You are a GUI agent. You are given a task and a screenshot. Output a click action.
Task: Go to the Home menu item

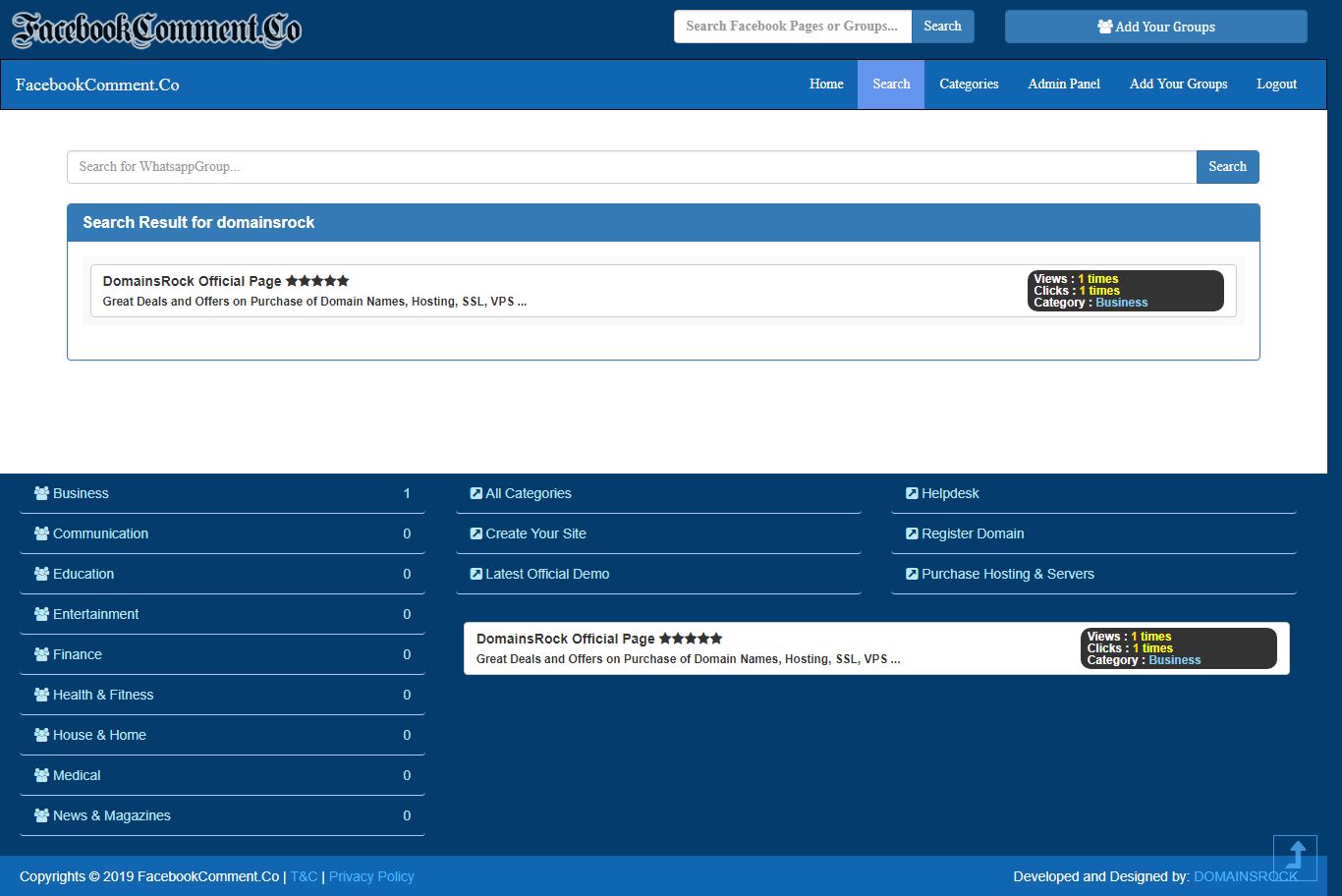pos(826,84)
